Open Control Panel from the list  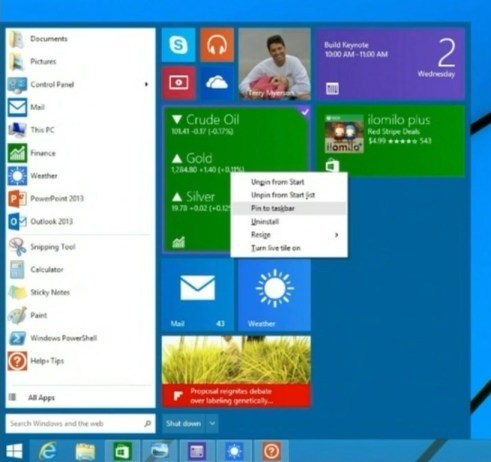pyautogui.click(x=80, y=84)
